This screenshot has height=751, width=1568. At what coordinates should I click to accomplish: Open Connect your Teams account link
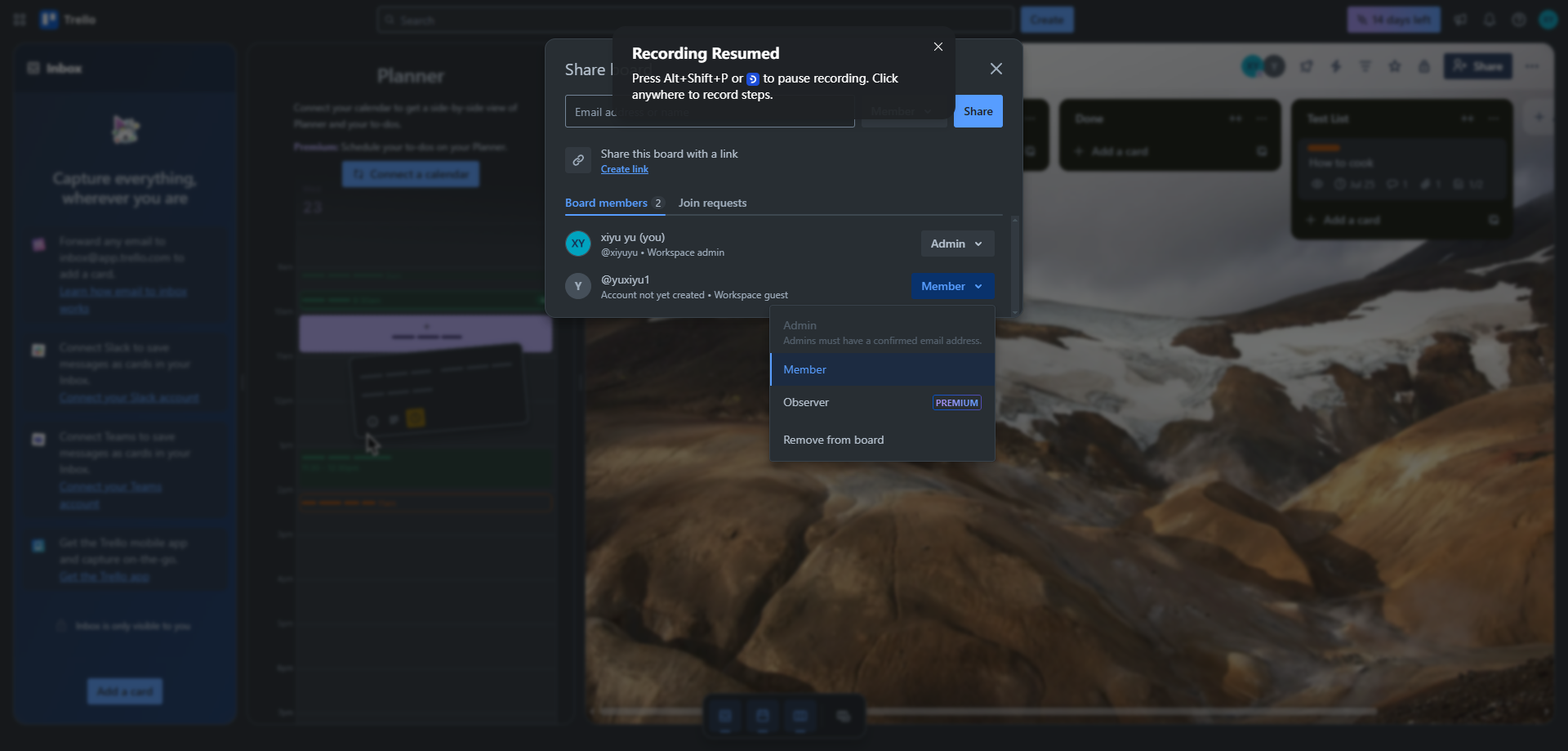tap(110, 495)
